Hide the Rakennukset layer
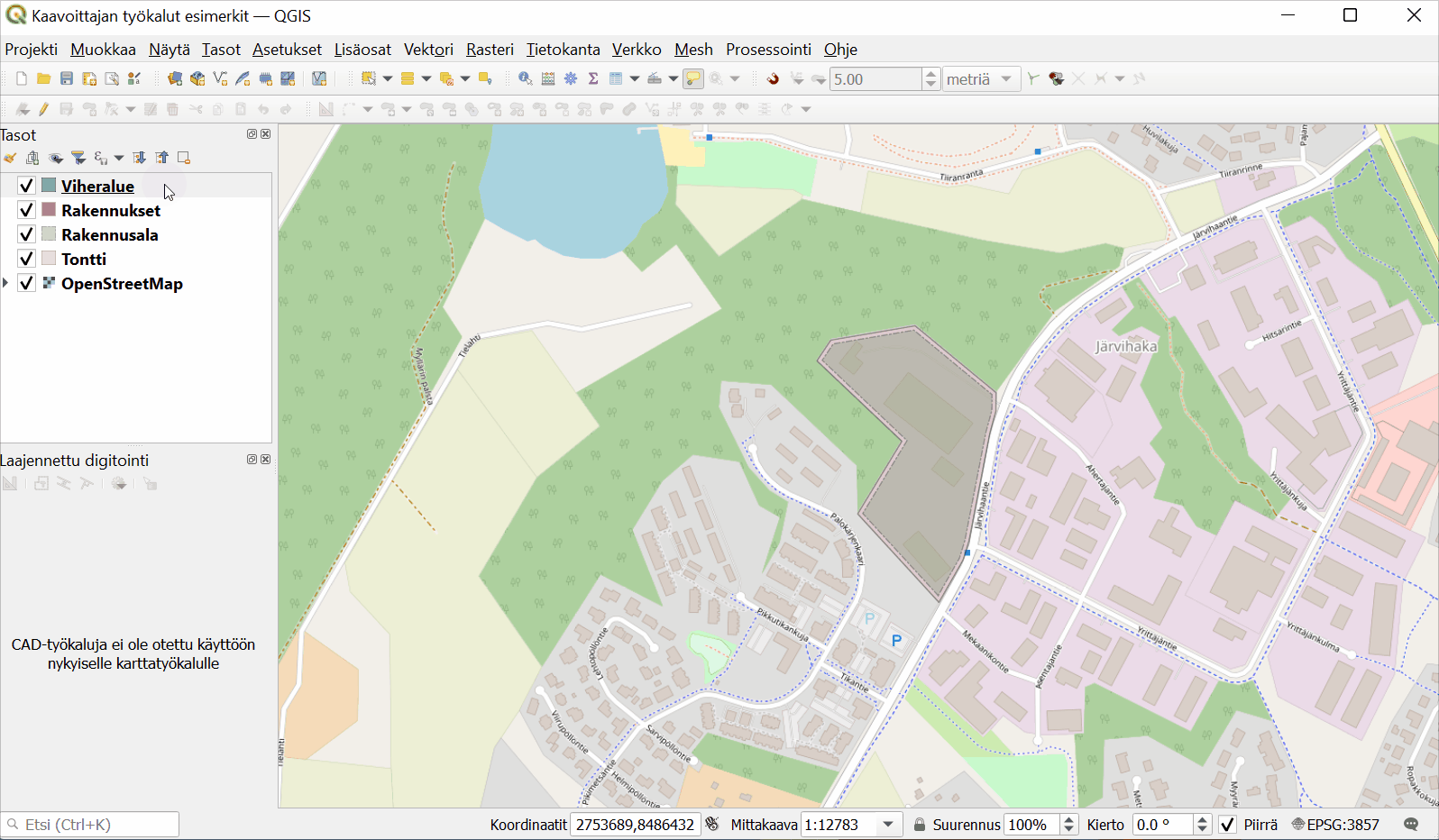The image size is (1439, 840). point(26,210)
